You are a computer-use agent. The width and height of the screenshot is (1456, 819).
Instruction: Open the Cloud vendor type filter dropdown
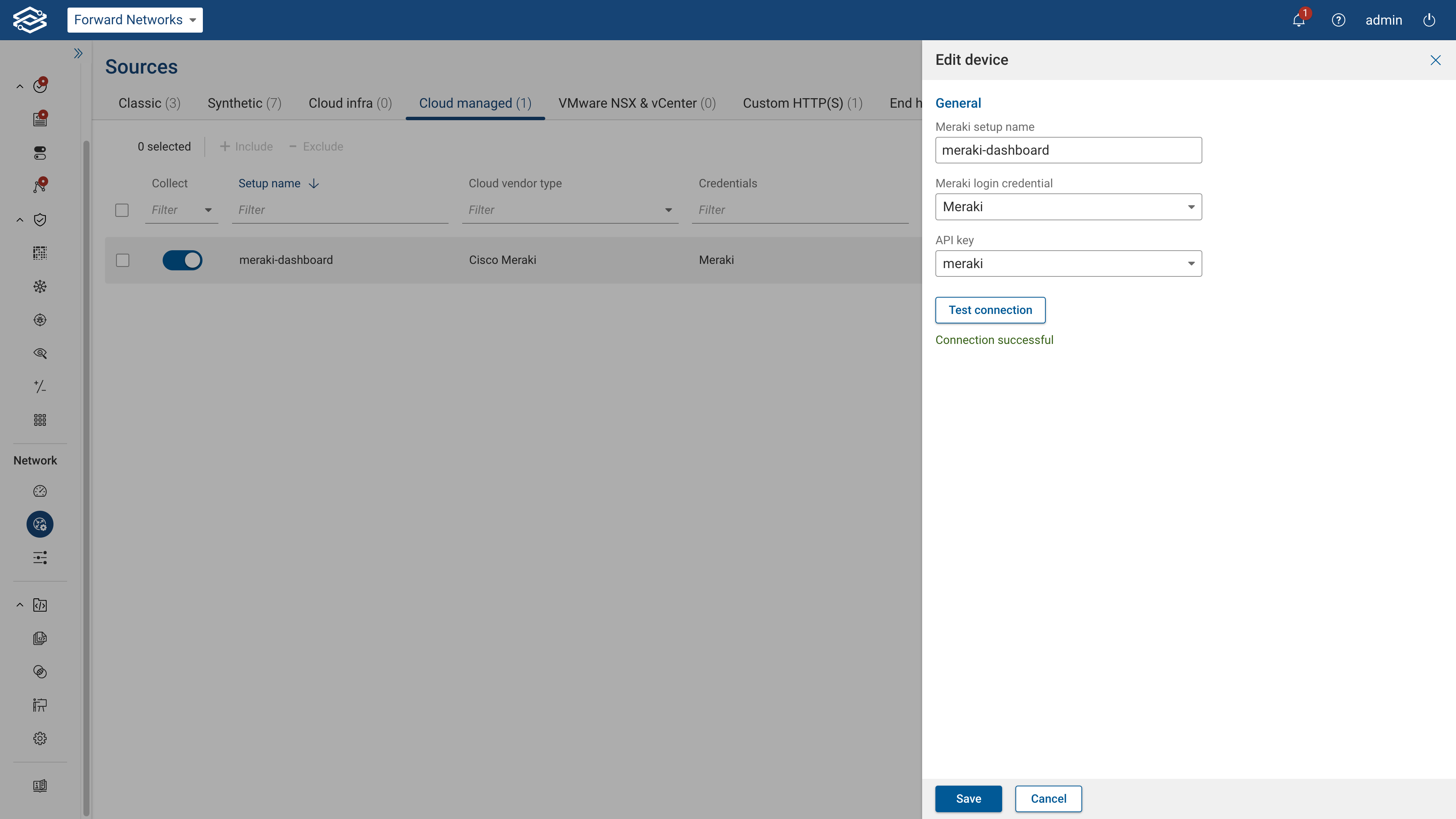[668, 210]
